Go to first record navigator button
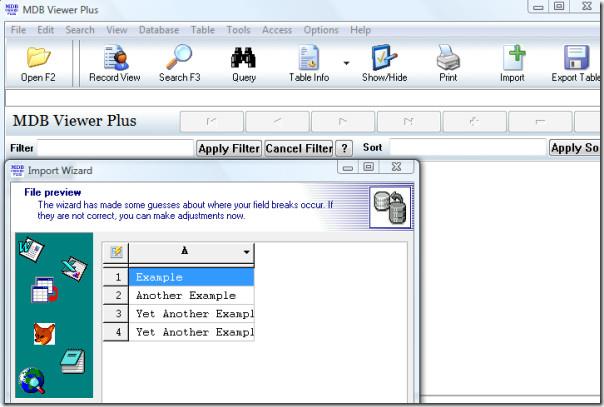Viewport: 604px width, 407px height. tap(211, 122)
